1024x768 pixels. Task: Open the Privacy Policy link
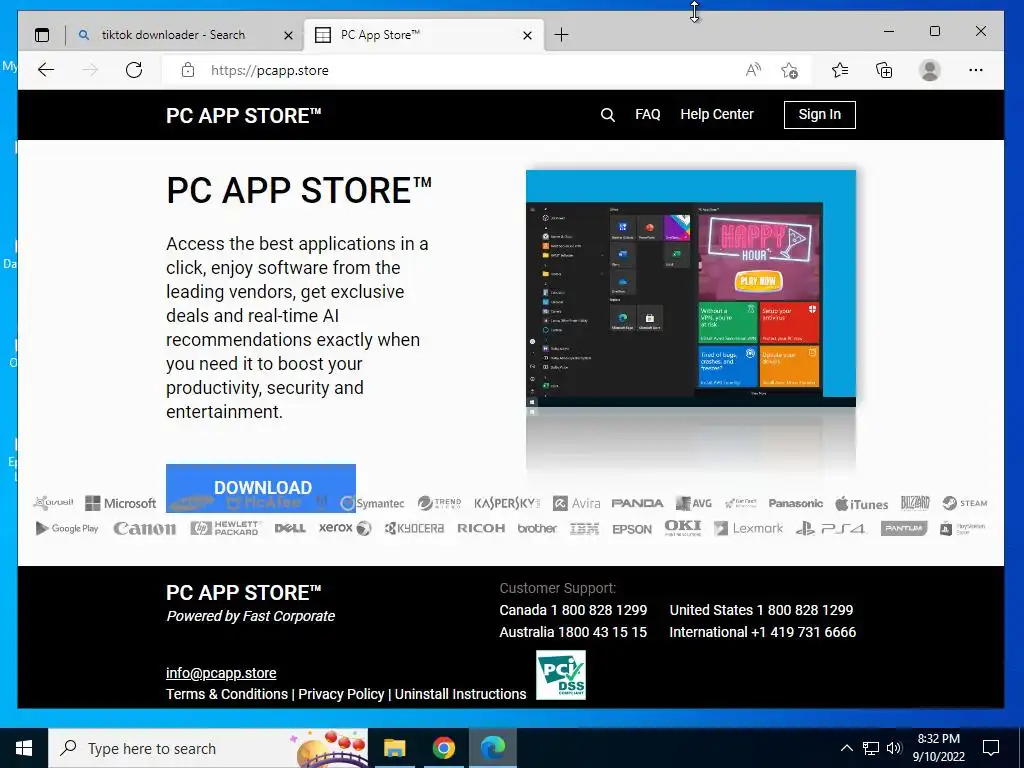[341, 694]
